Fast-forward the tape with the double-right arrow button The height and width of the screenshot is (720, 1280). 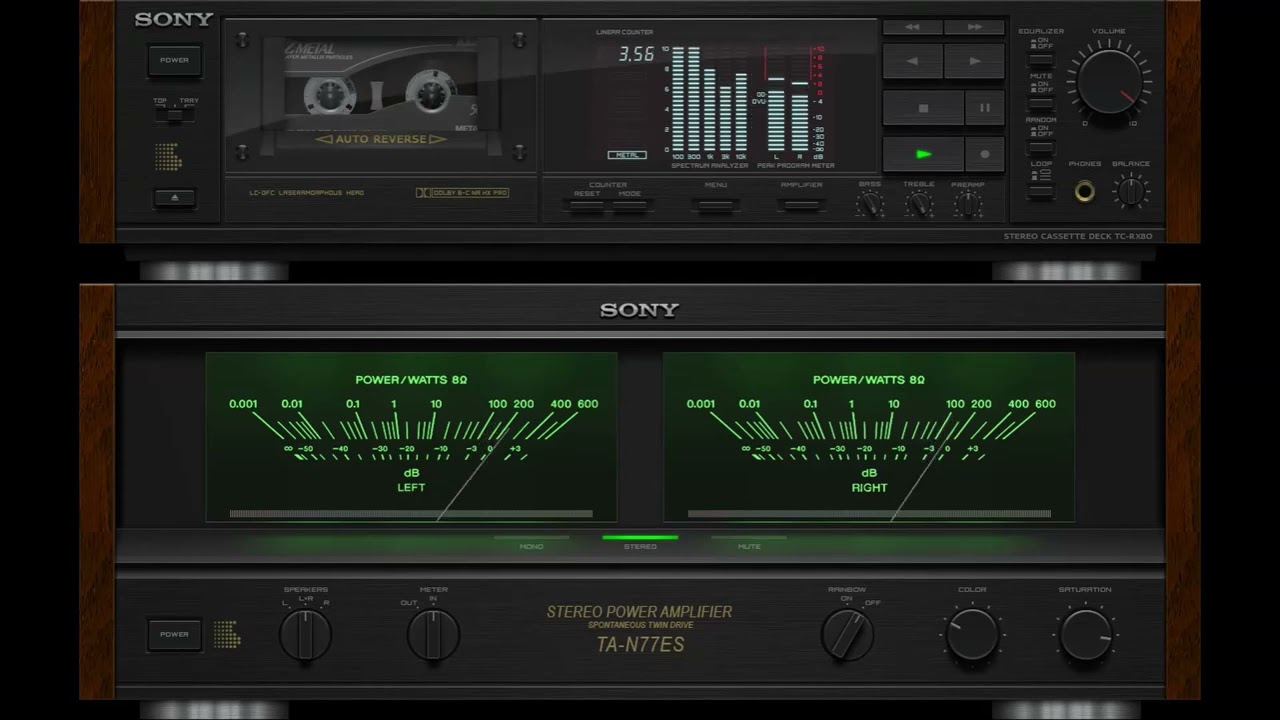tap(975, 28)
